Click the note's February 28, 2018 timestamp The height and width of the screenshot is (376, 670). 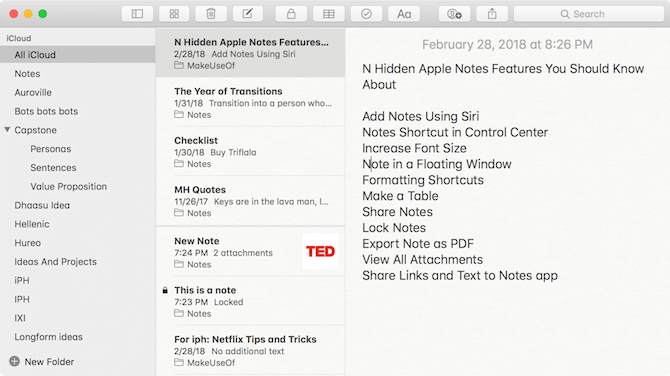tap(507, 44)
